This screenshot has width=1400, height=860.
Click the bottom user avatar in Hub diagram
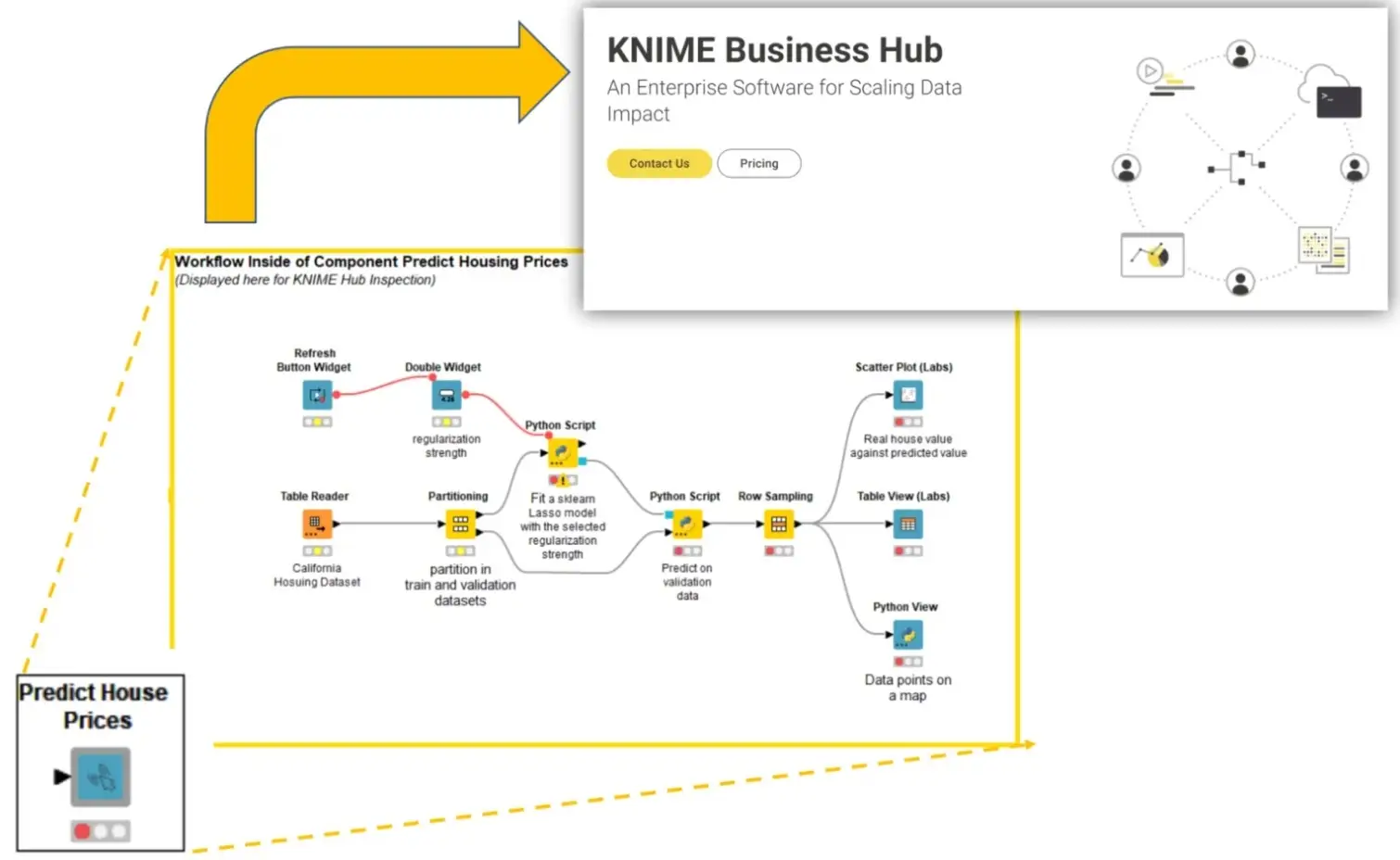[x=1241, y=281]
